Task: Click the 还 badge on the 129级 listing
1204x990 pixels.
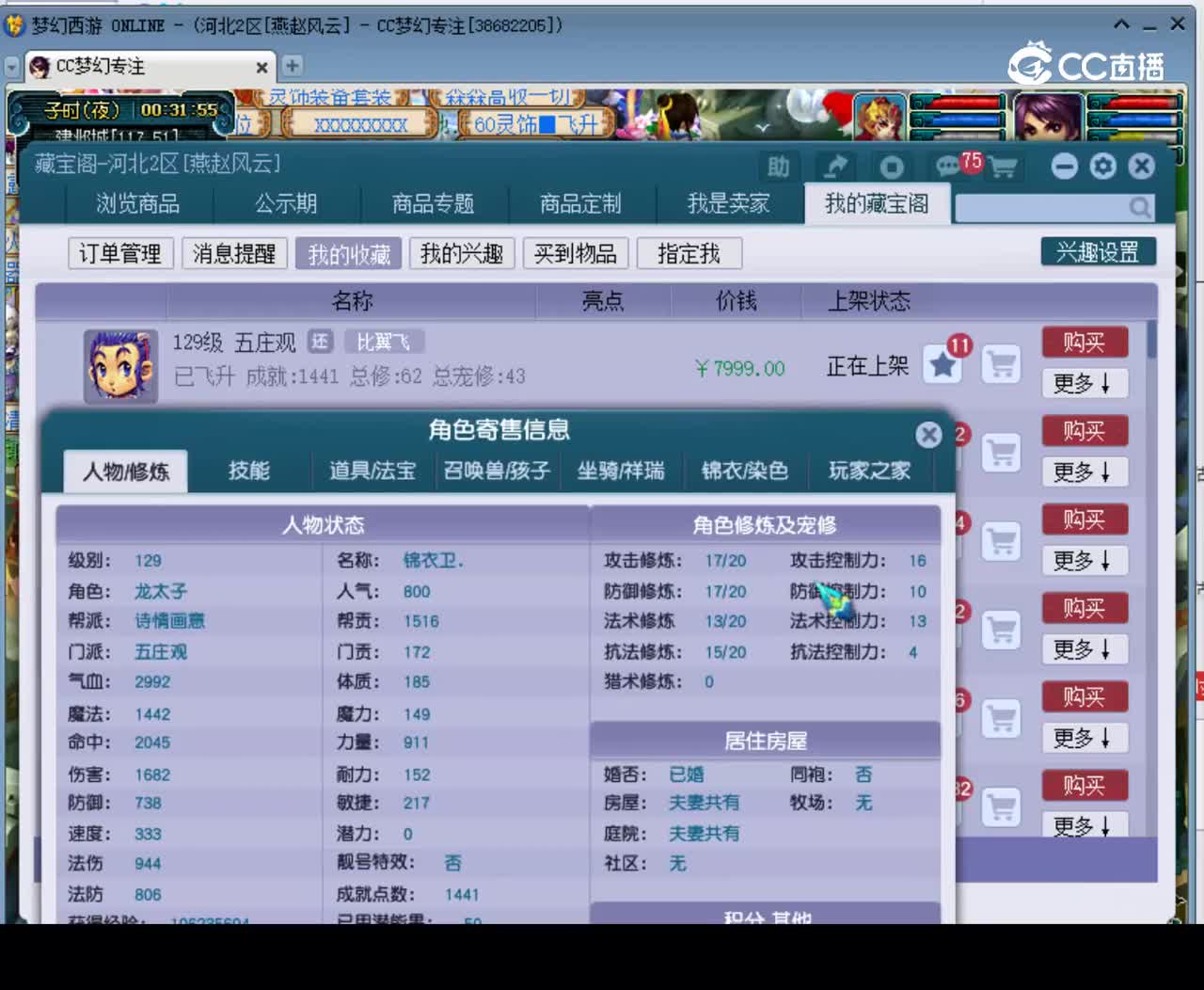Action: [321, 342]
